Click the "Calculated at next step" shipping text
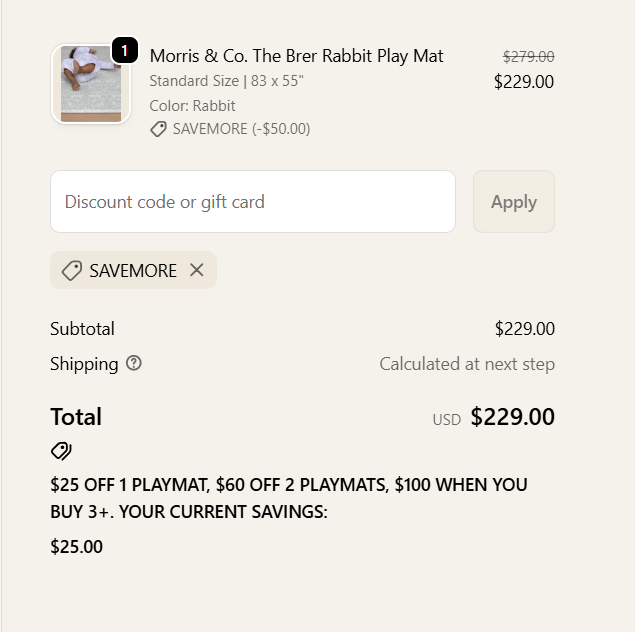The width and height of the screenshot is (635, 632). pyautogui.click(x=467, y=364)
